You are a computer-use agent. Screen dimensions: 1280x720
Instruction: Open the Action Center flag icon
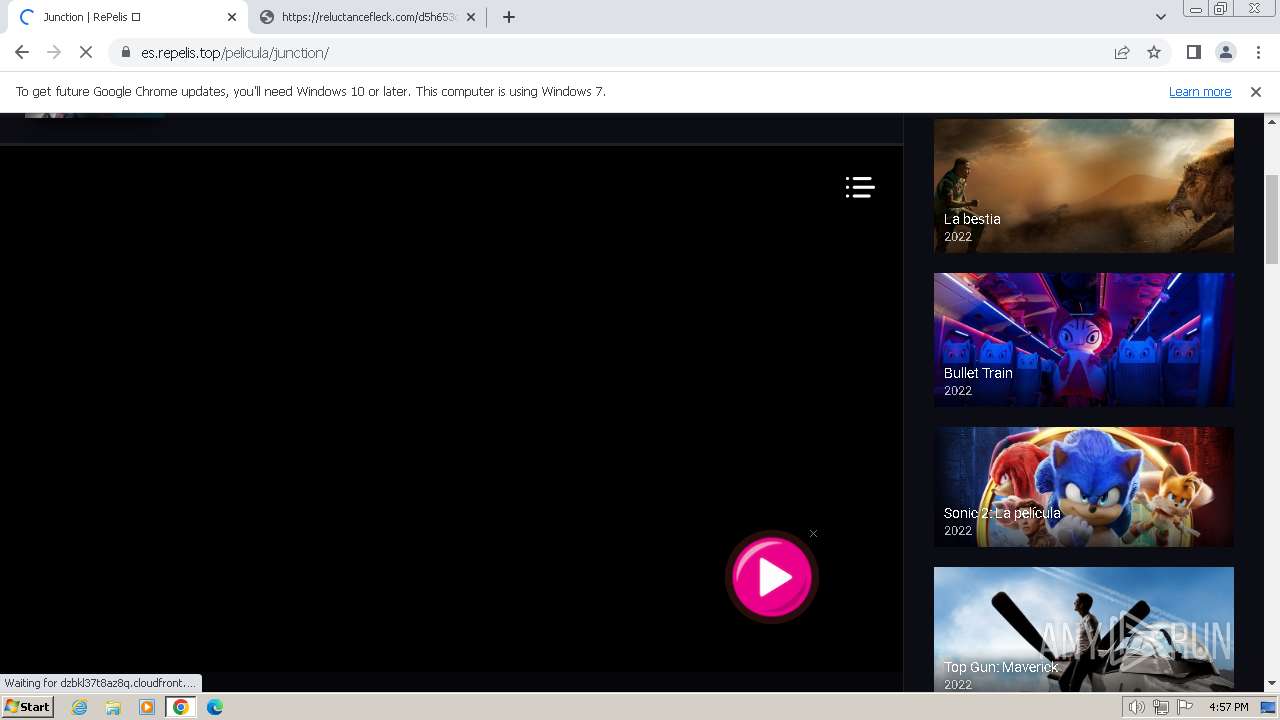coord(1185,707)
